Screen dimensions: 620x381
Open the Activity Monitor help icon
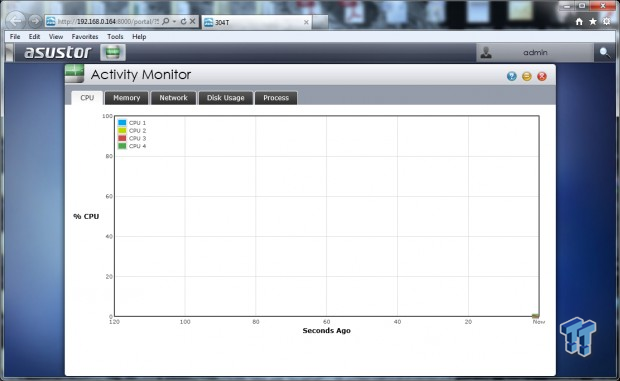coord(512,76)
